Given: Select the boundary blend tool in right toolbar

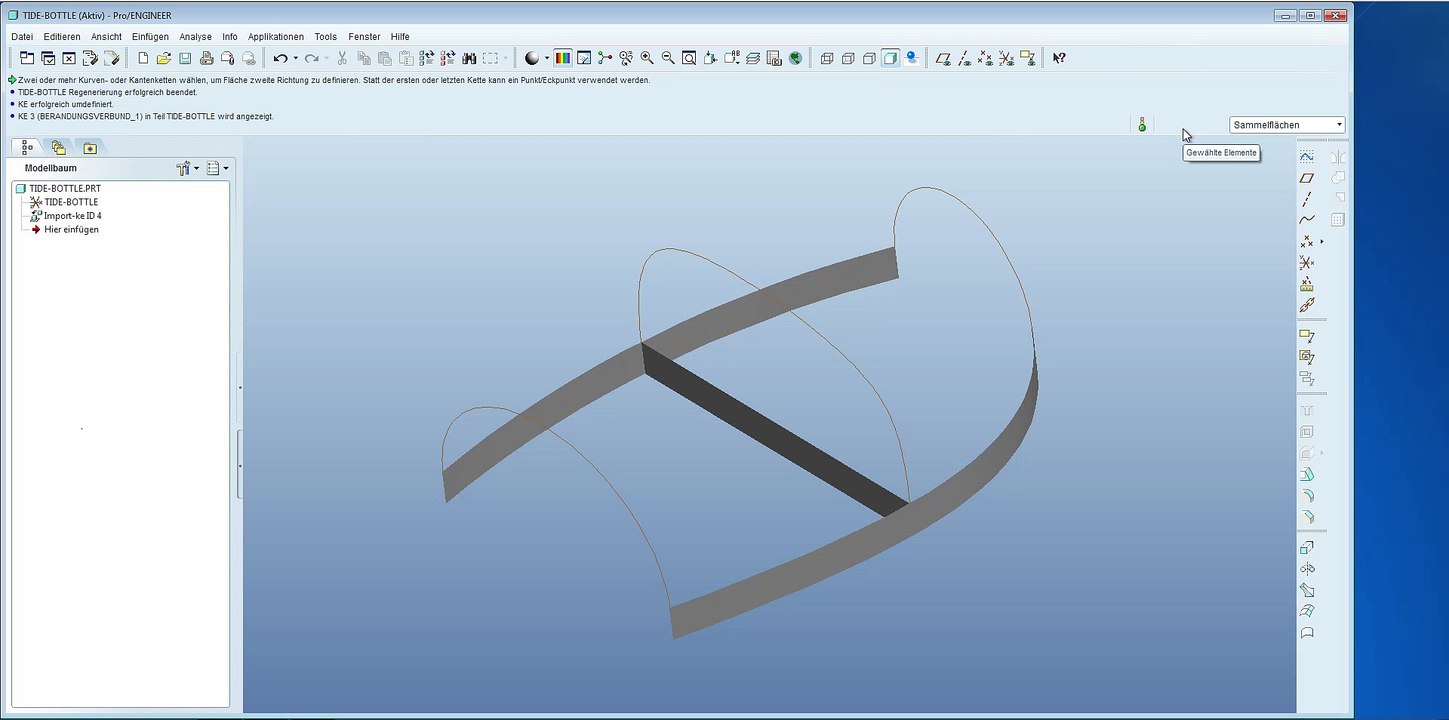Looking at the screenshot, I should [x=1306, y=611].
